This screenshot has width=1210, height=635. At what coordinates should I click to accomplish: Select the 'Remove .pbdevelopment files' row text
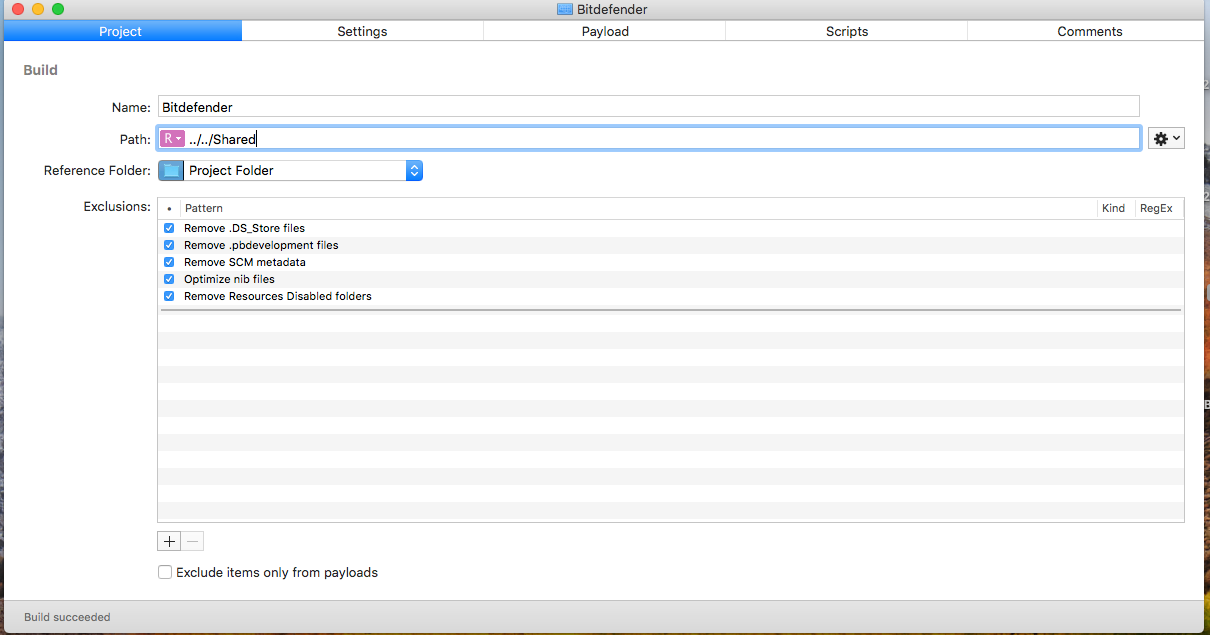click(261, 245)
